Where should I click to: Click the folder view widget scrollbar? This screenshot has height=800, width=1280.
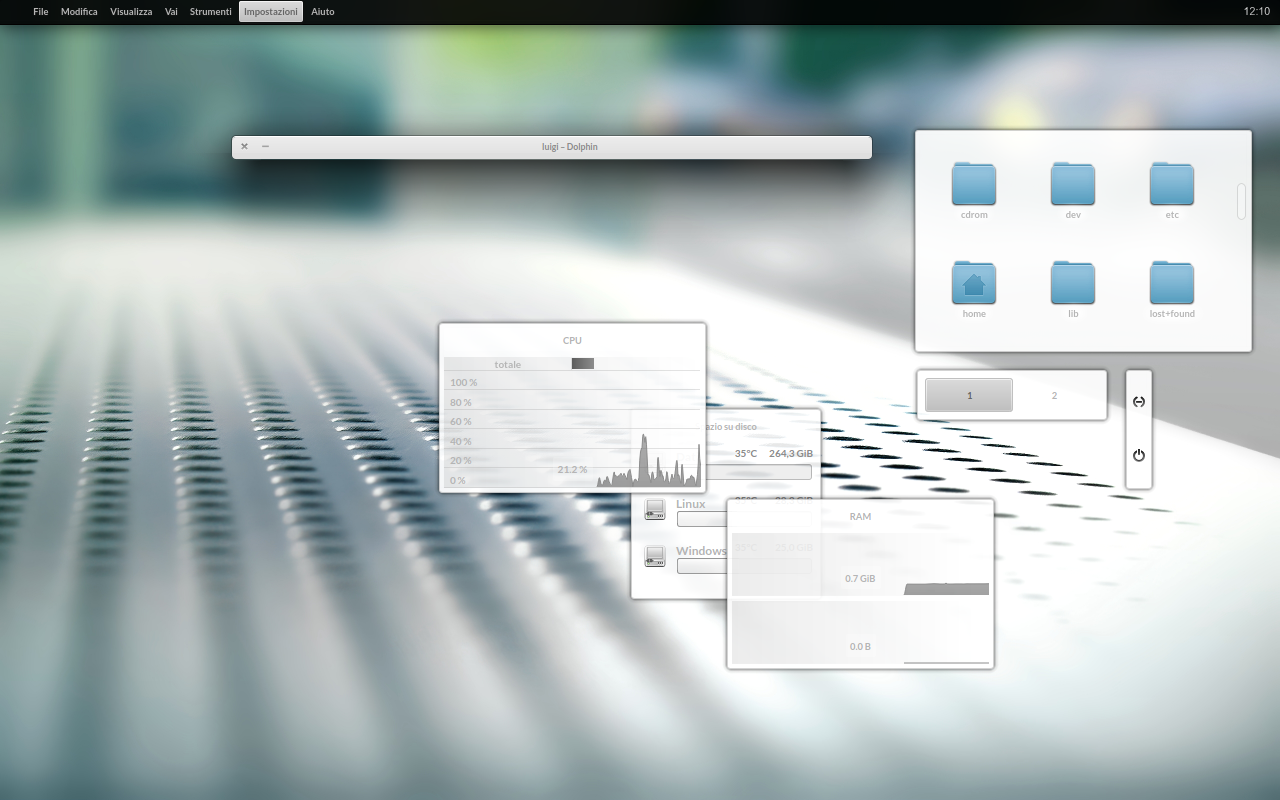(1241, 201)
